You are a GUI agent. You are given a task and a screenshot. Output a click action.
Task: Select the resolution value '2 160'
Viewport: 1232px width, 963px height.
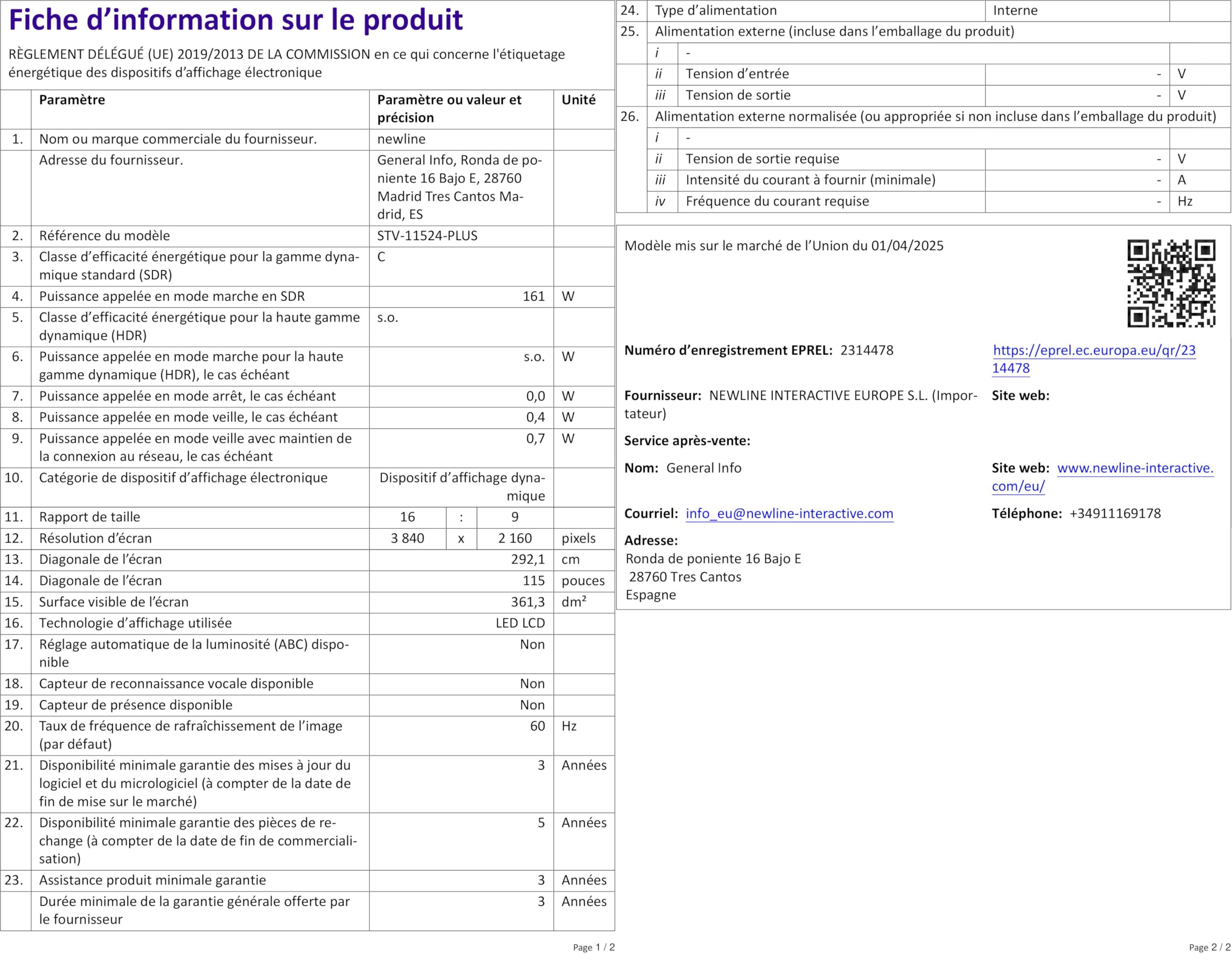(514, 538)
